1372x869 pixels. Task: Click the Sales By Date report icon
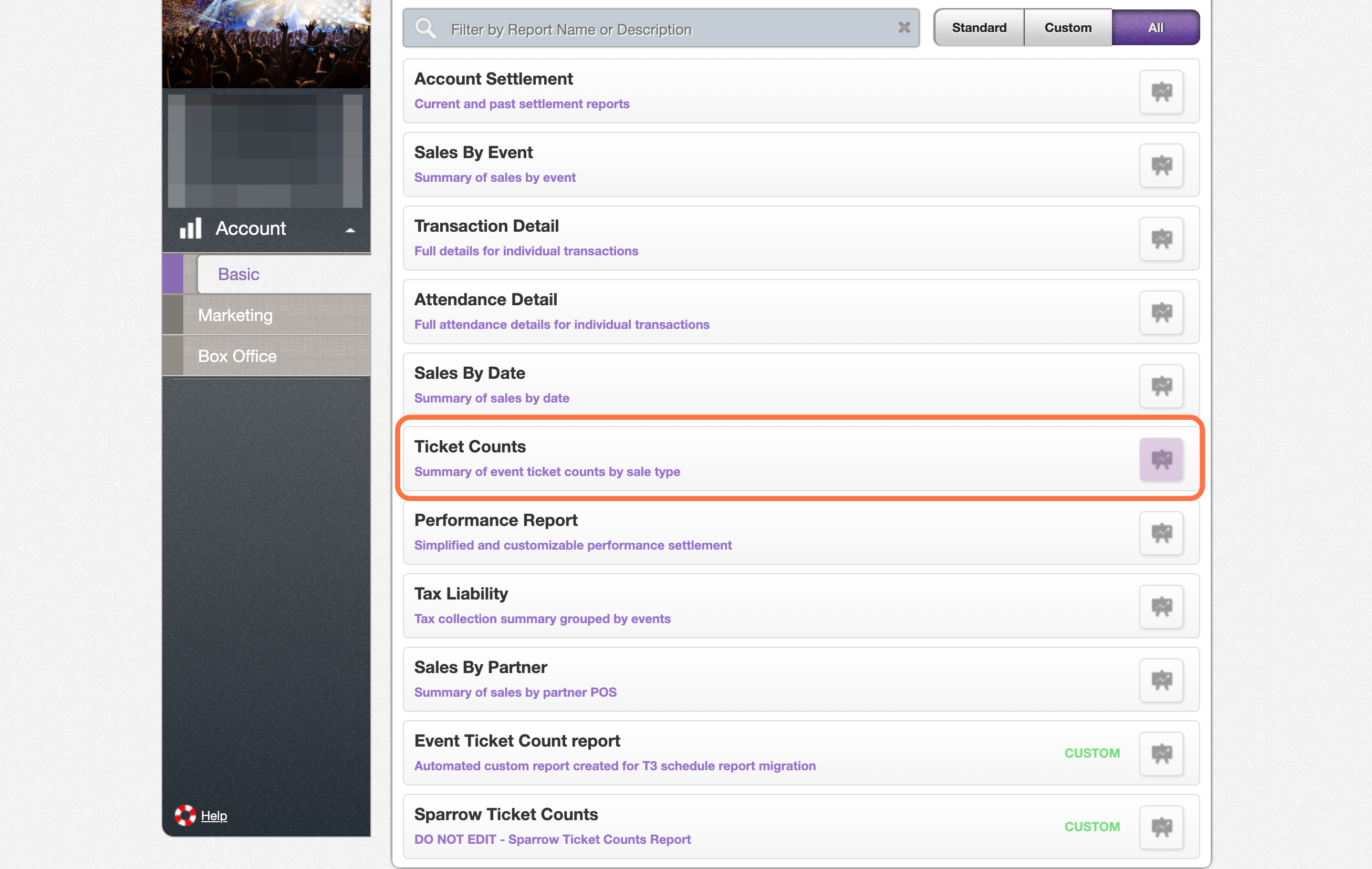(1161, 386)
